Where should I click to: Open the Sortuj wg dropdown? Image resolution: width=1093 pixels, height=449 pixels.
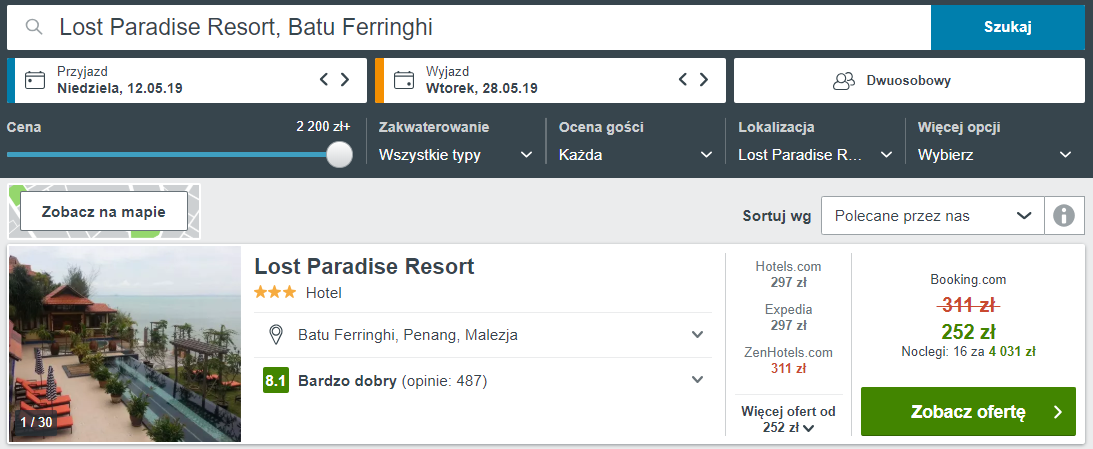933,215
